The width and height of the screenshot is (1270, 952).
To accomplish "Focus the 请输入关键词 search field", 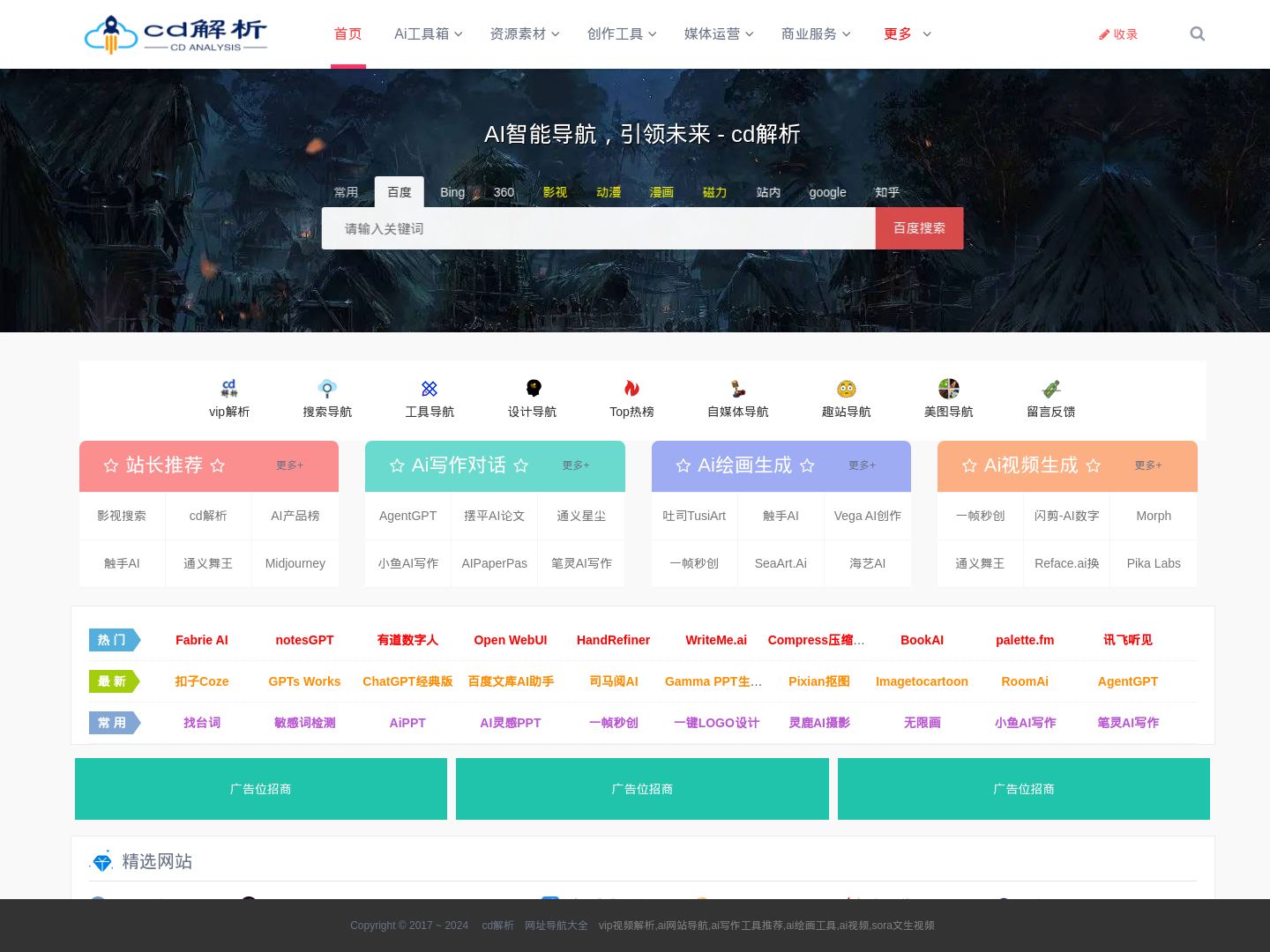I will 599,228.
